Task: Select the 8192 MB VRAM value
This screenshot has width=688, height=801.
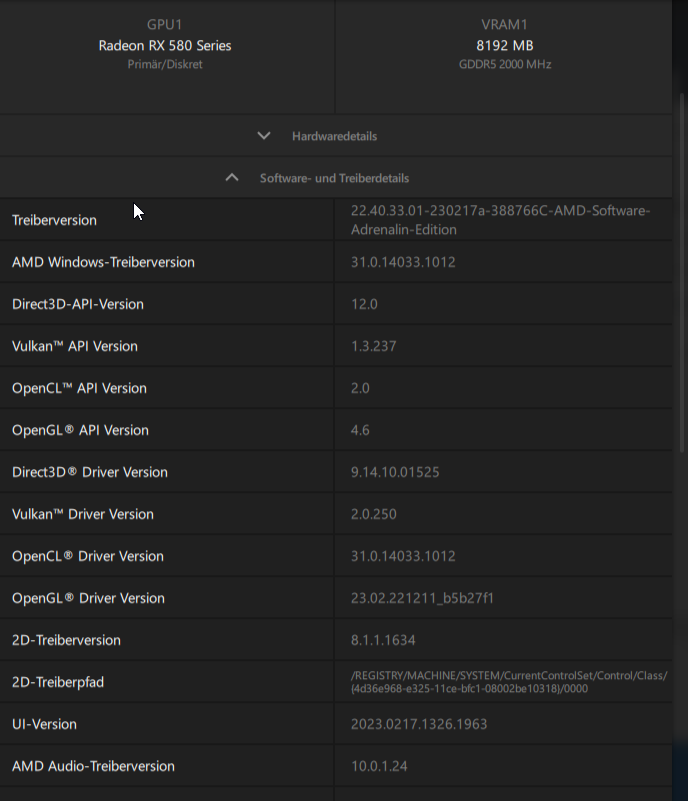Action: [x=505, y=45]
